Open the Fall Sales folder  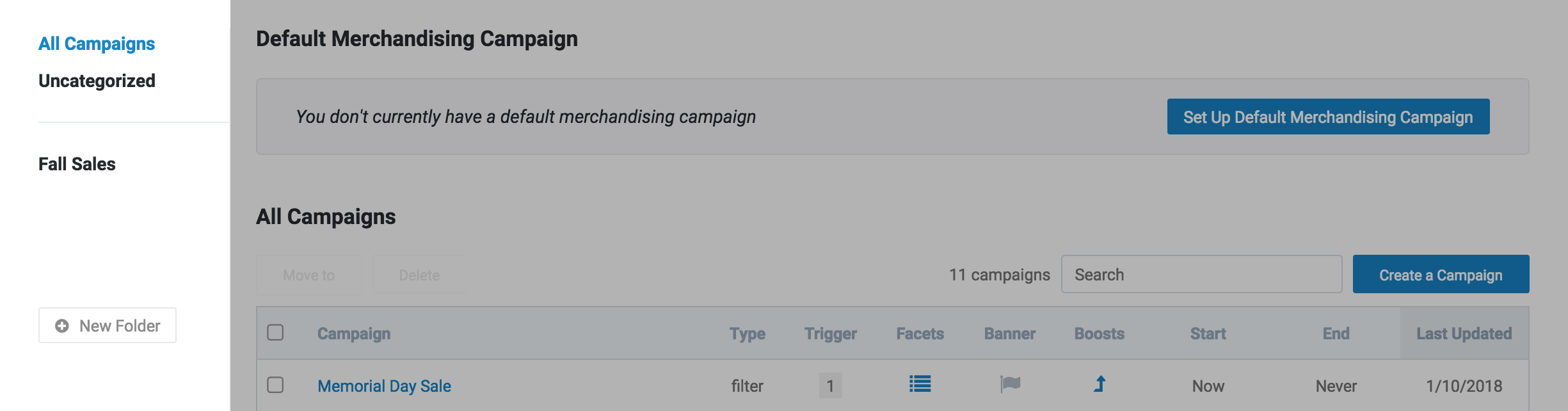pyautogui.click(x=77, y=164)
